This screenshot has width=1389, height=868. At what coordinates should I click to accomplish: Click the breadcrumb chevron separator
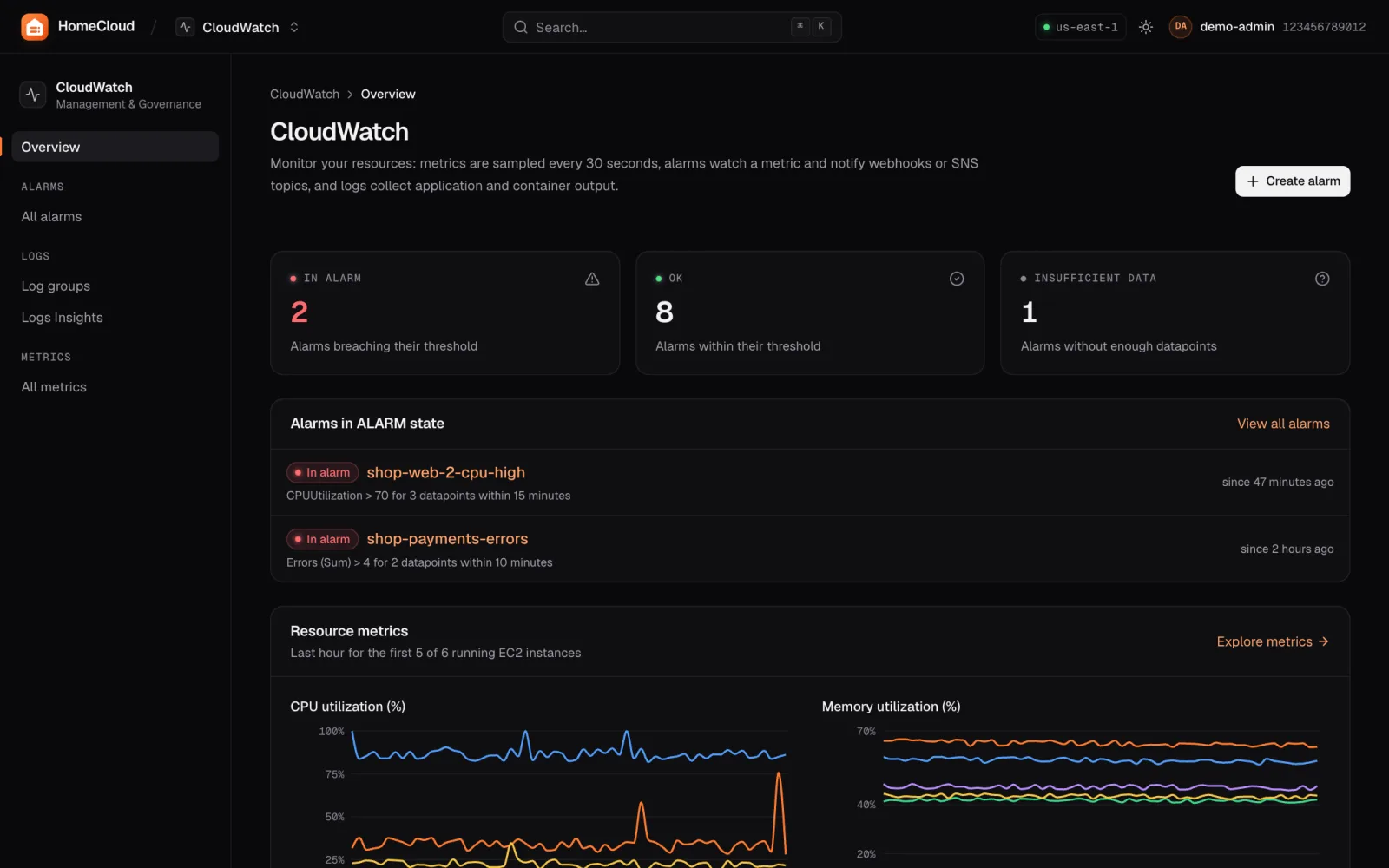tap(350, 94)
